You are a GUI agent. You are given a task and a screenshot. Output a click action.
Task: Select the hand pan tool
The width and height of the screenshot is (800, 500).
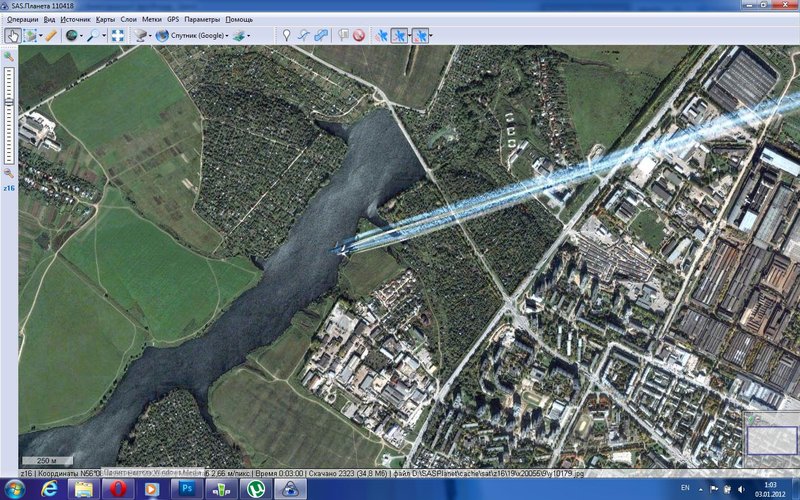(x=12, y=35)
